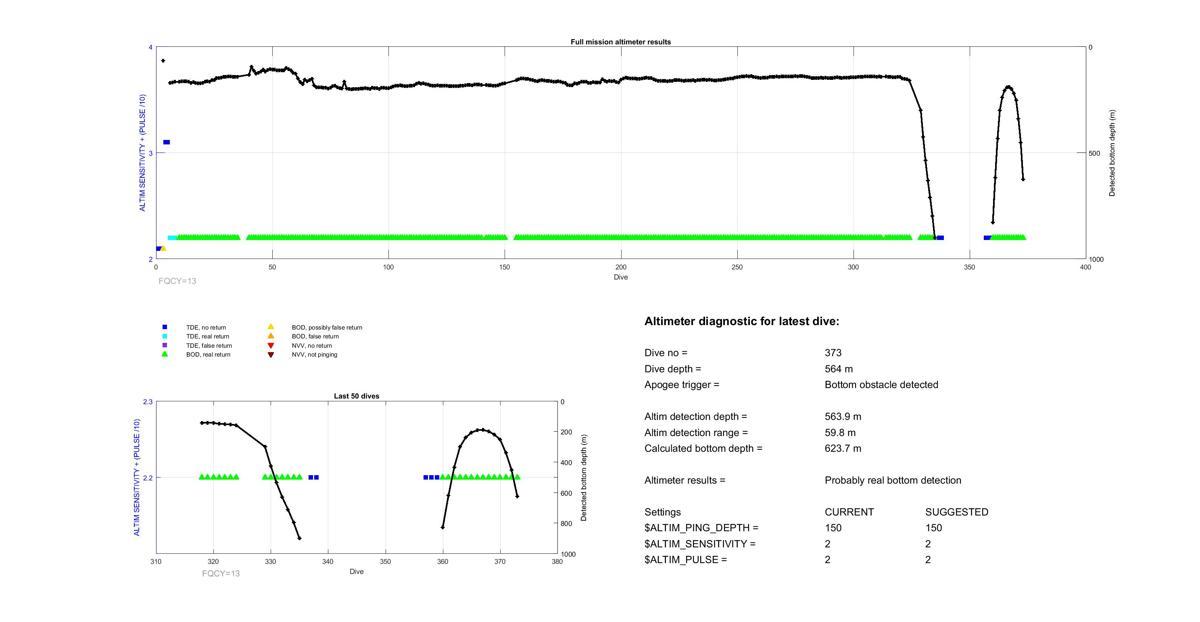Click 'FQCY=13' under the full mission plot
Viewport: 1200px width, 622px height.
coord(178,282)
